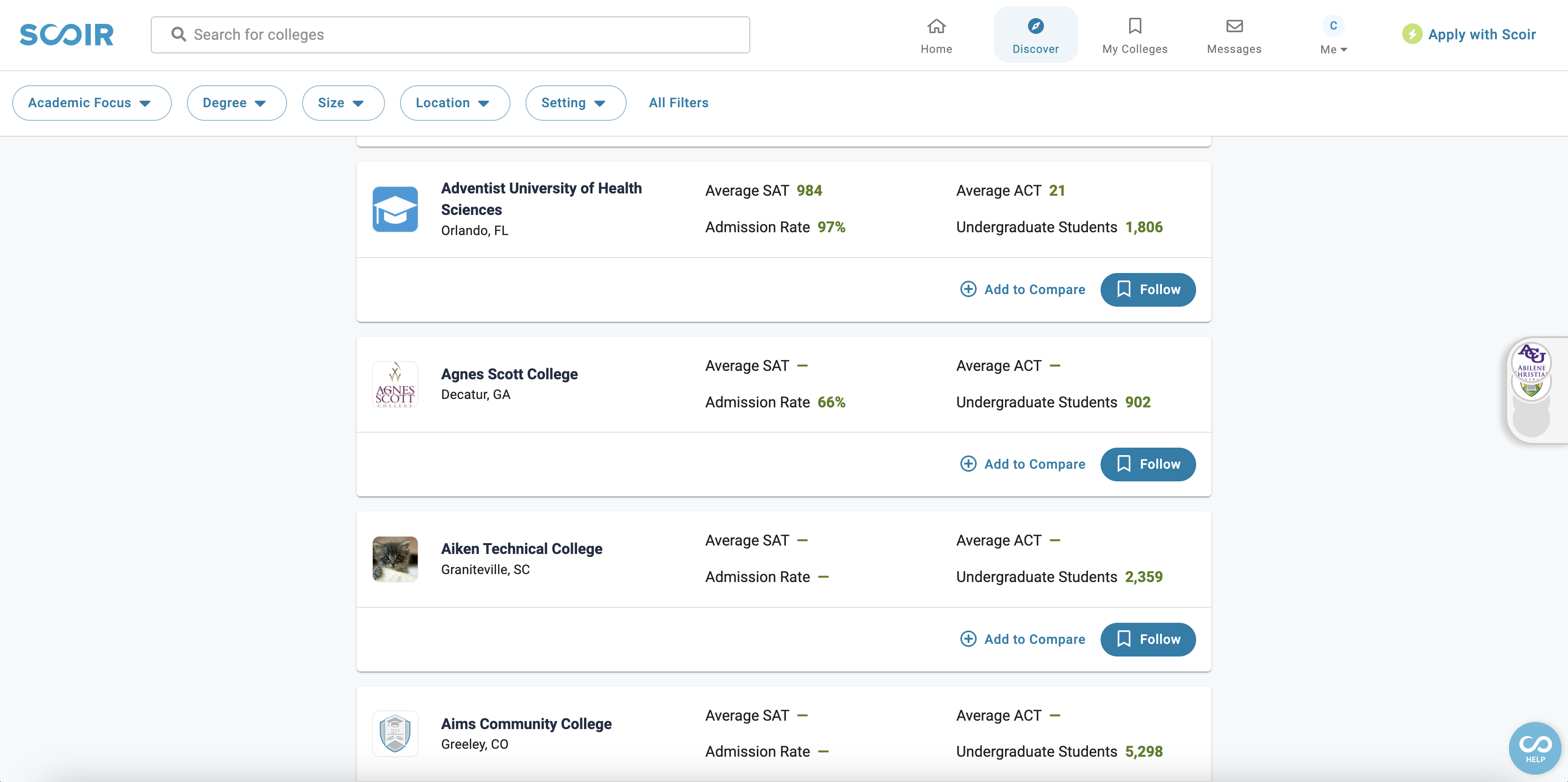Click Aims Undergraduate Students value 5,298
The width and height of the screenshot is (1568, 782).
[x=1143, y=752]
